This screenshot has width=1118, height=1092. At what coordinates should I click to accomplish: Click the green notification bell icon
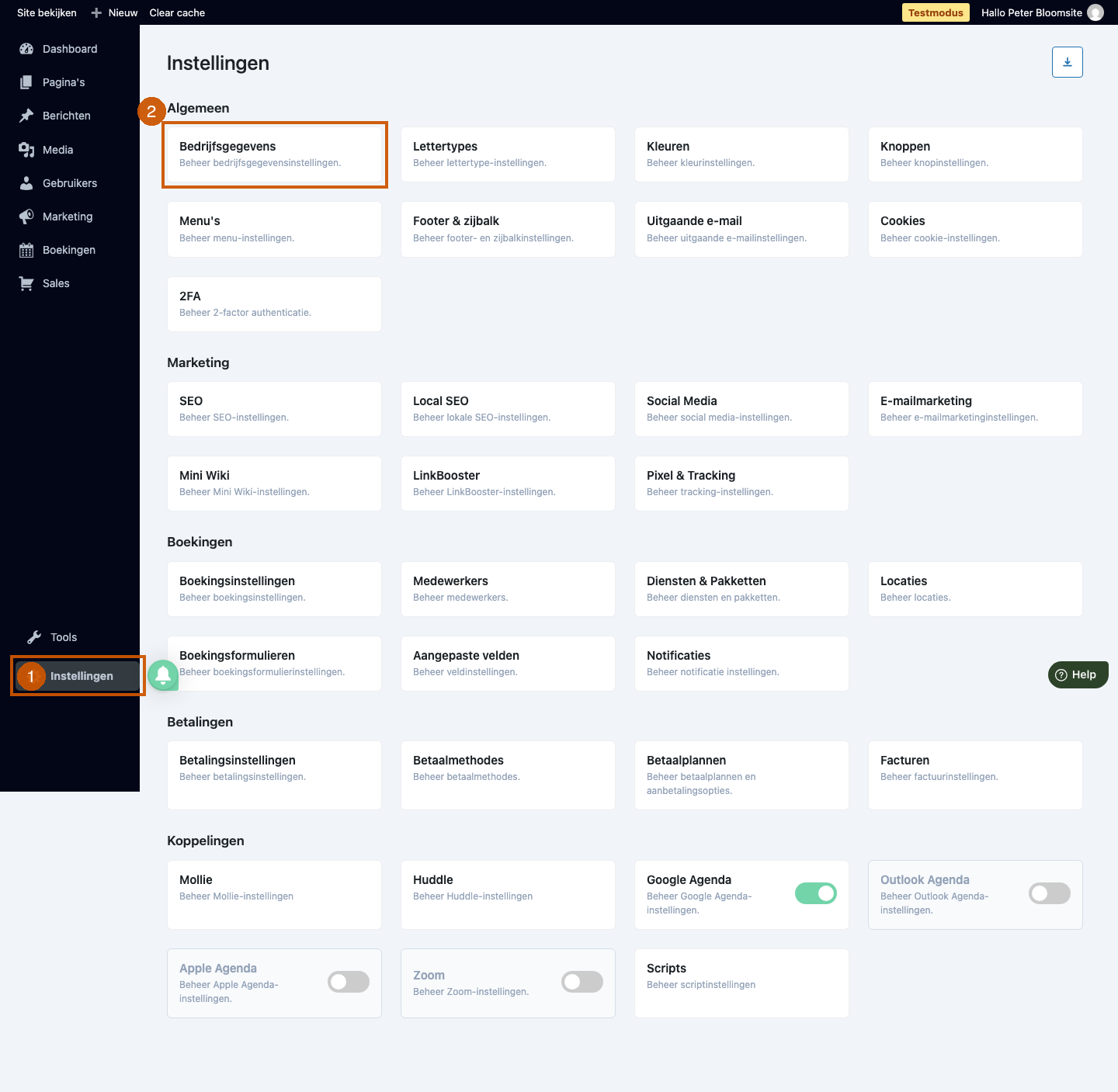[x=163, y=675]
